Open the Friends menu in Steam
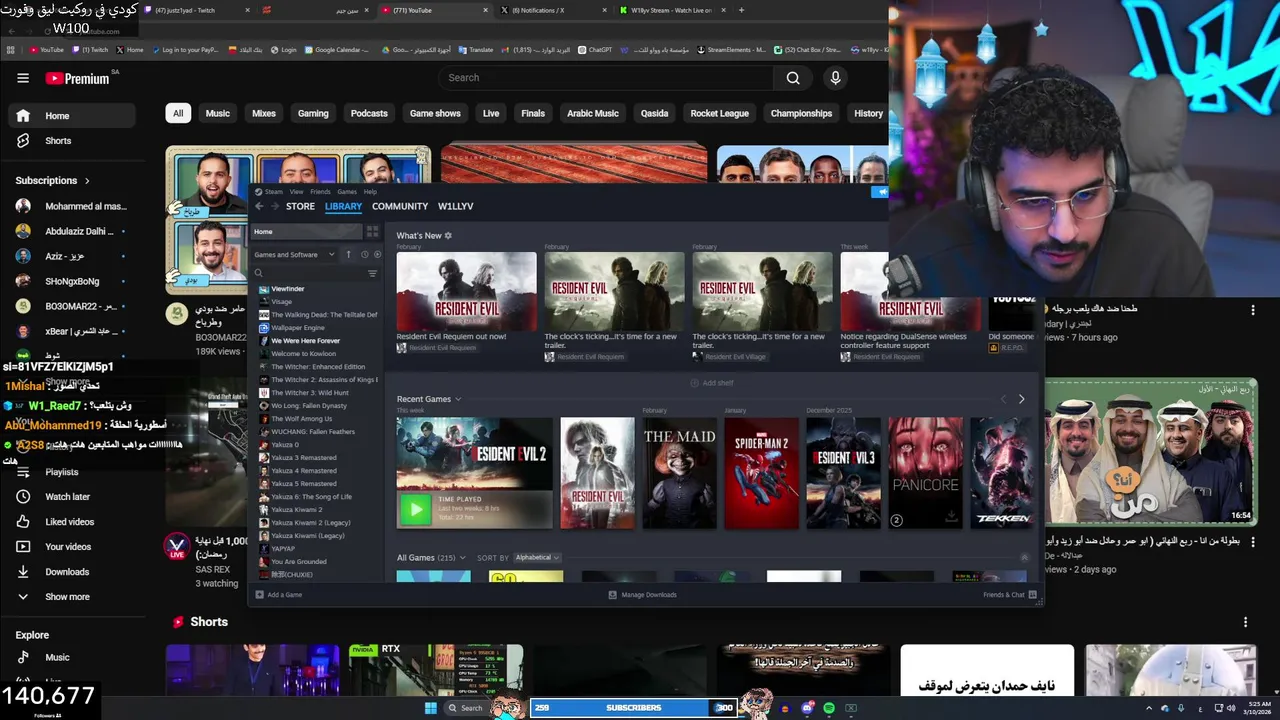The image size is (1280, 720). click(x=320, y=191)
